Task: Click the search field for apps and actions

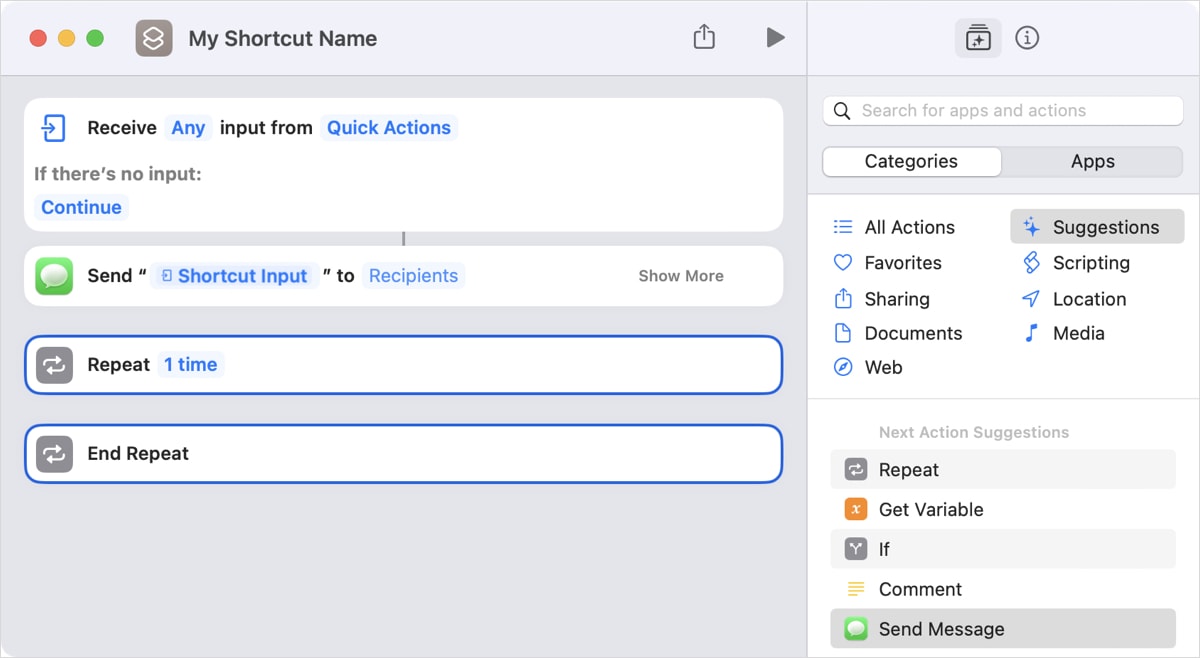Action: tap(1000, 110)
